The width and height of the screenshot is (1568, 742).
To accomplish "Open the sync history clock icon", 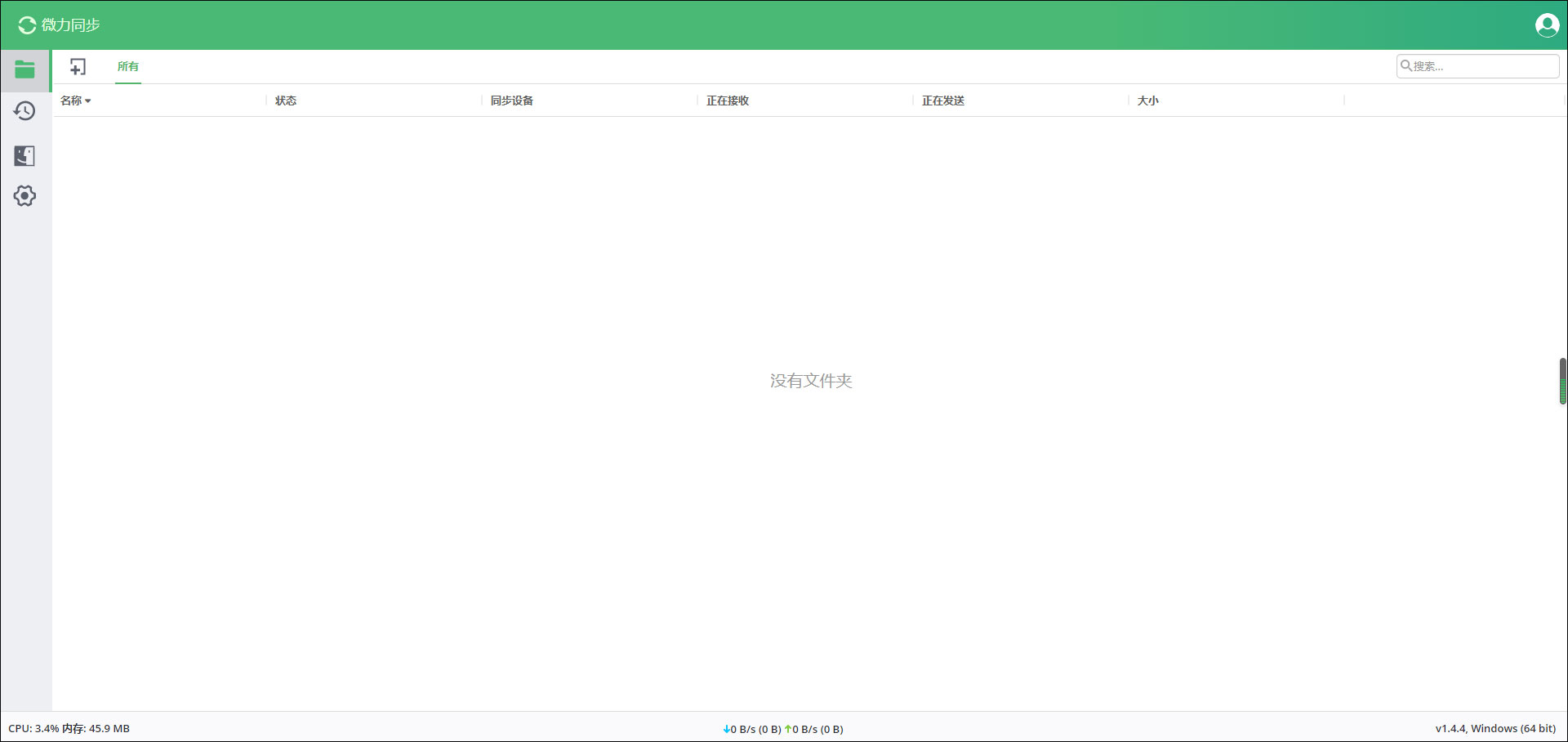I will point(24,111).
